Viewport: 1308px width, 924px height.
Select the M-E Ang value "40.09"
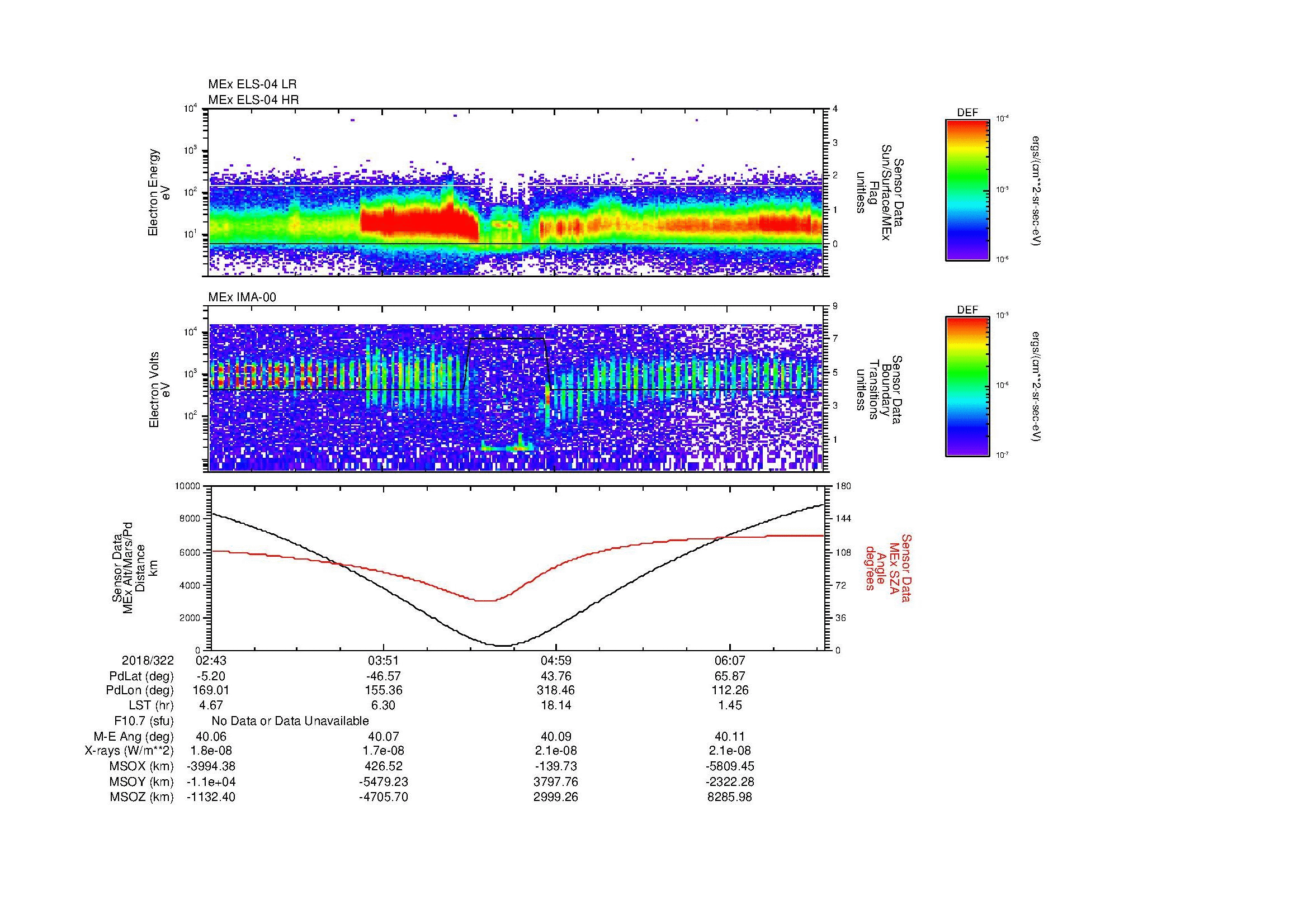tap(556, 737)
